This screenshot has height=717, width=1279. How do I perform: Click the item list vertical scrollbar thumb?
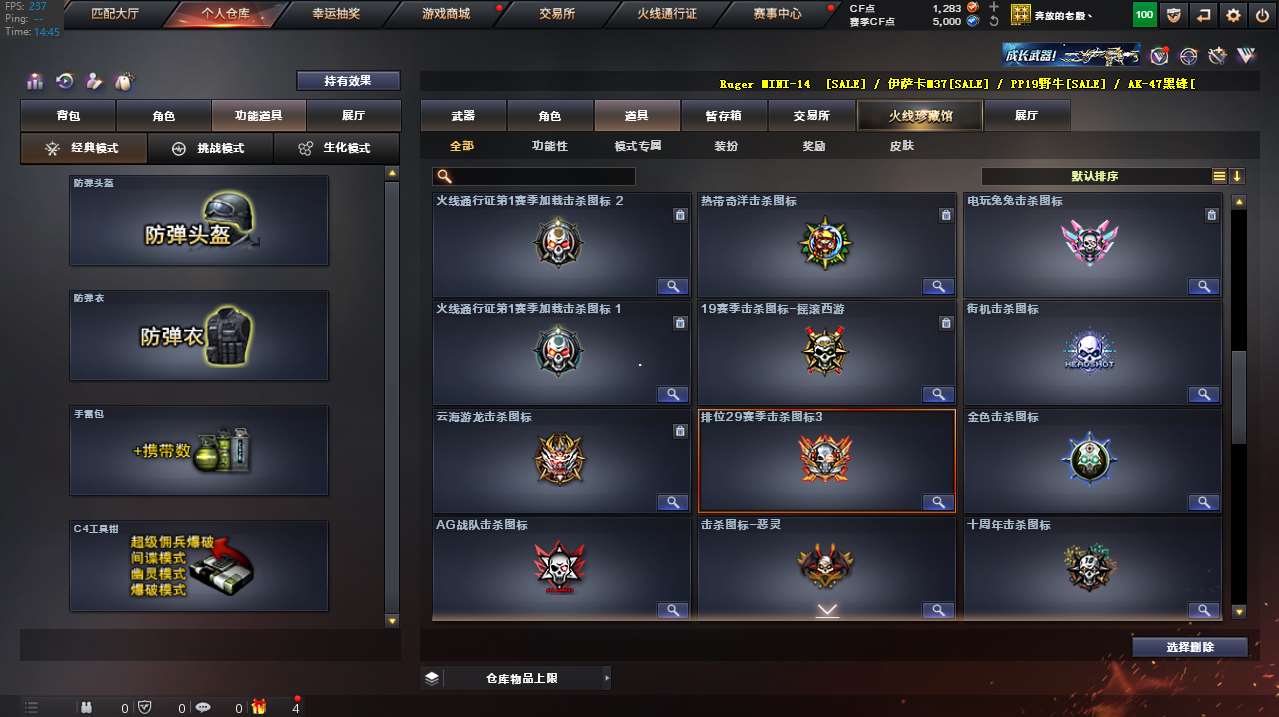[x=1239, y=397]
